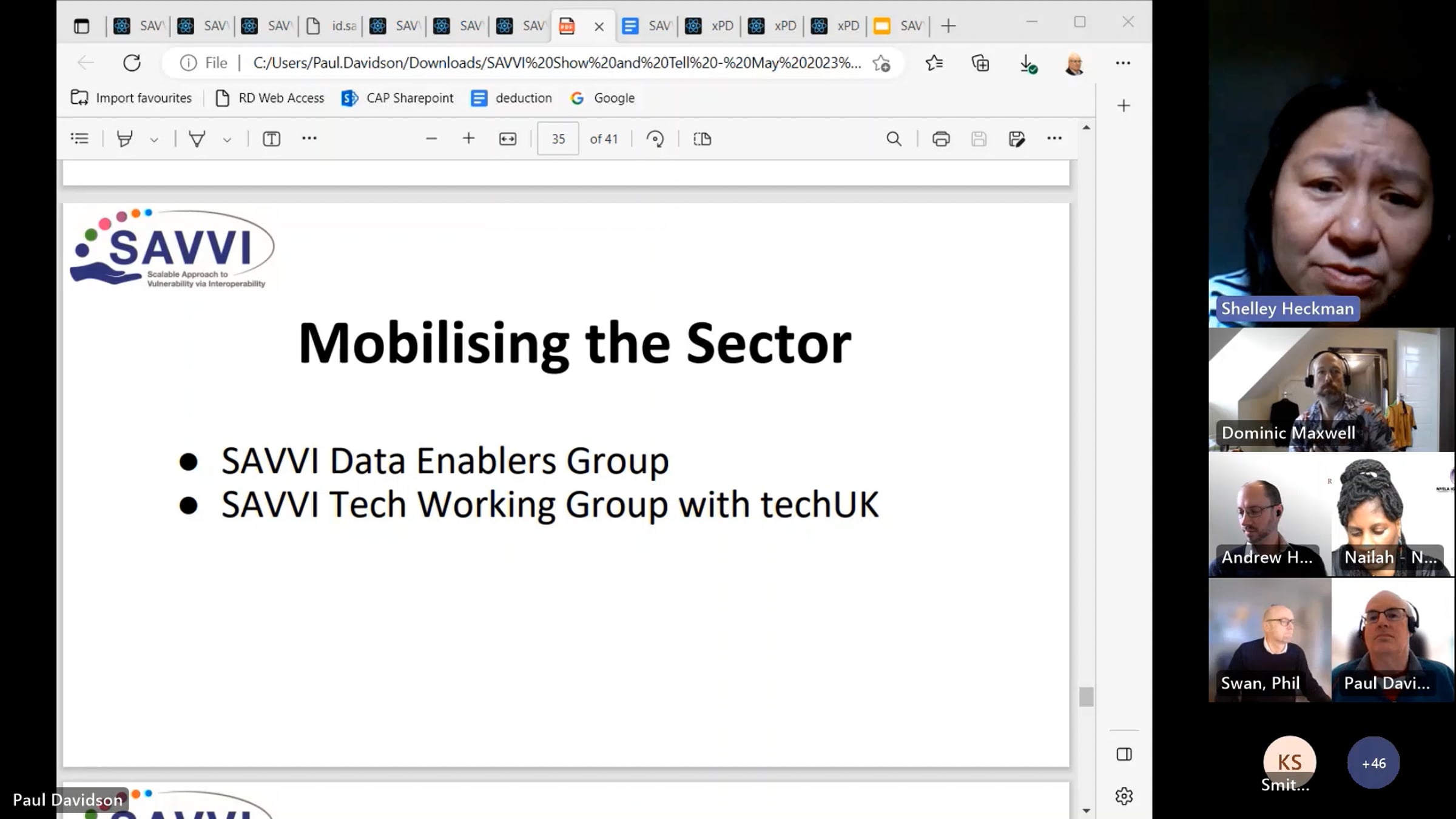The image size is (1456, 819).
Task: Select Dominic Maxwell's video tile
Action: pos(1332,390)
